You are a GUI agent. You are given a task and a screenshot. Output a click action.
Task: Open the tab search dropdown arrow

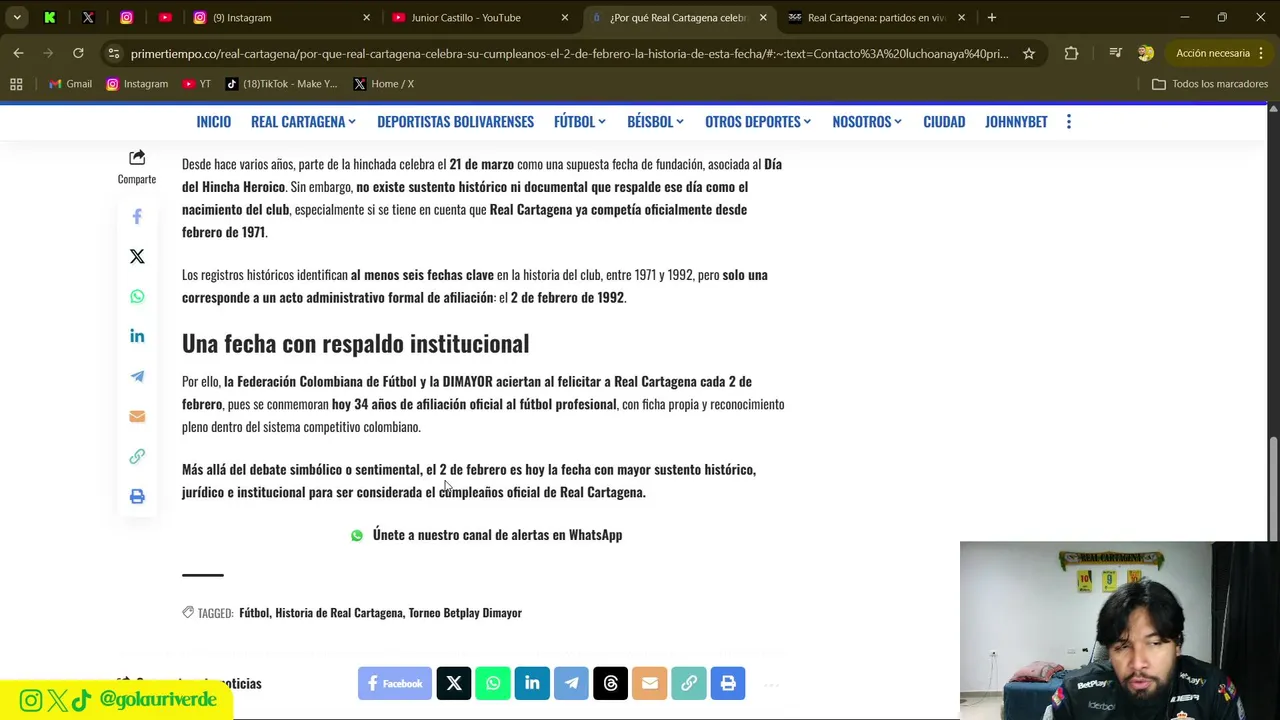click(x=17, y=17)
